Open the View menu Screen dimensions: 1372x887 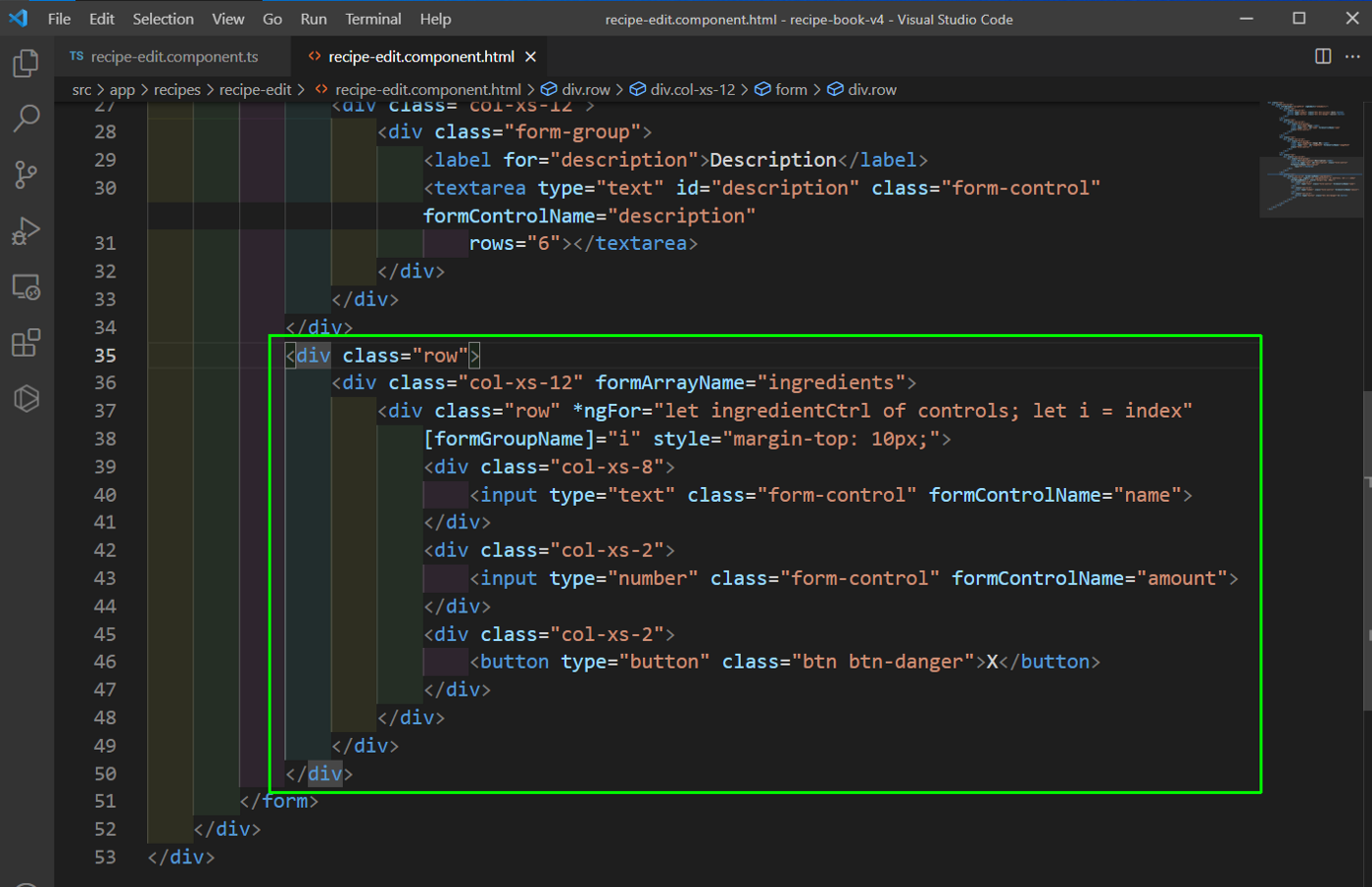(x=228, y=19)
